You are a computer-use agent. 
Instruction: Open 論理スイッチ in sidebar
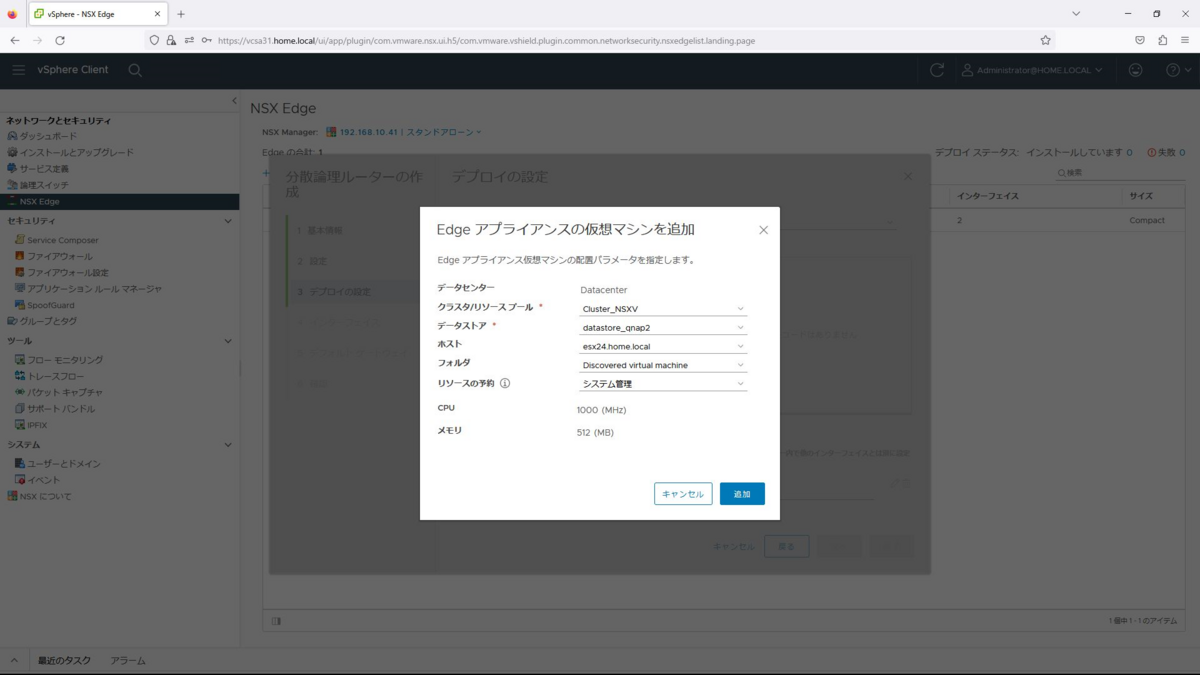tap(44, 185)
